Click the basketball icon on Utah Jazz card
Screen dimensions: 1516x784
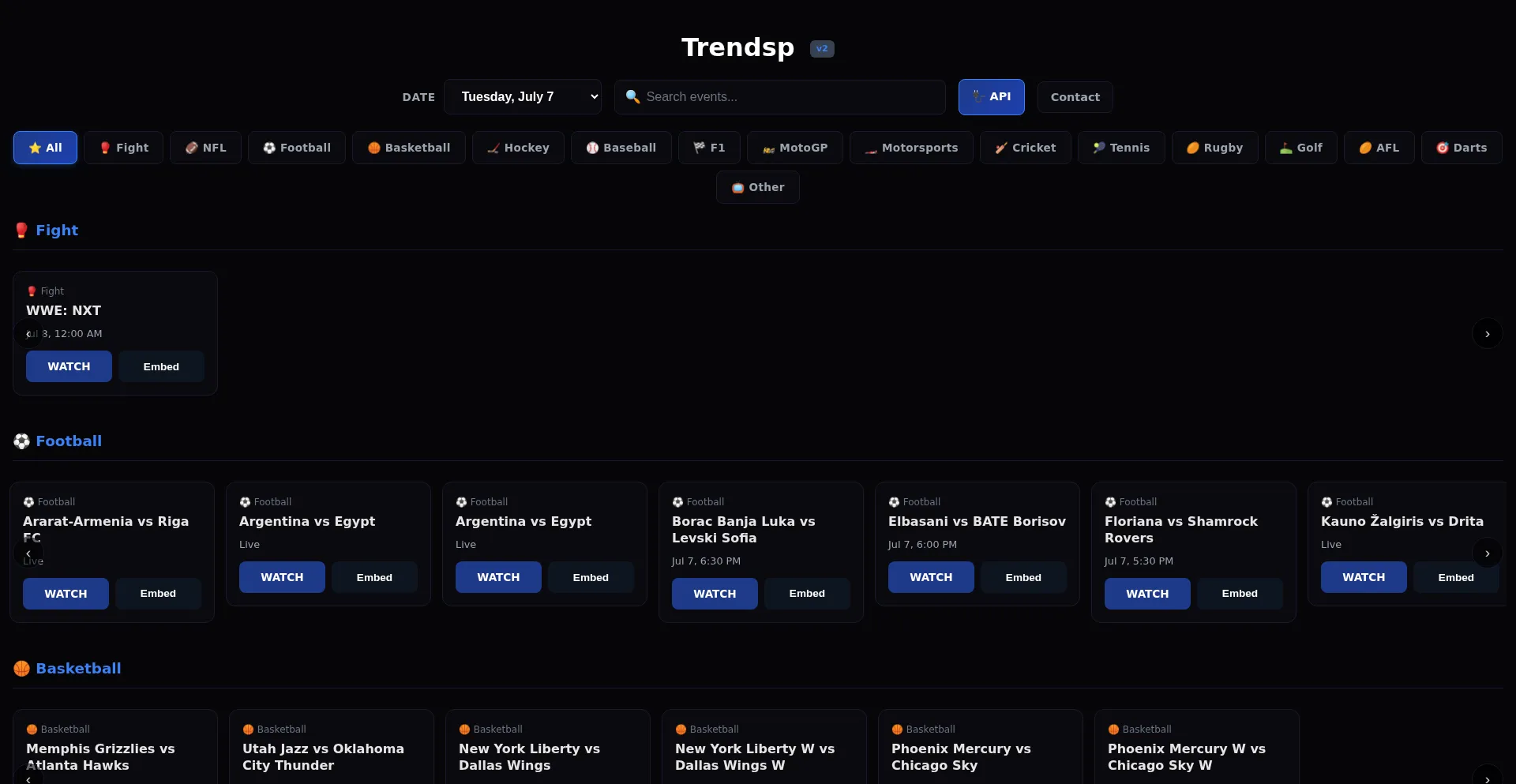[248, 730]
